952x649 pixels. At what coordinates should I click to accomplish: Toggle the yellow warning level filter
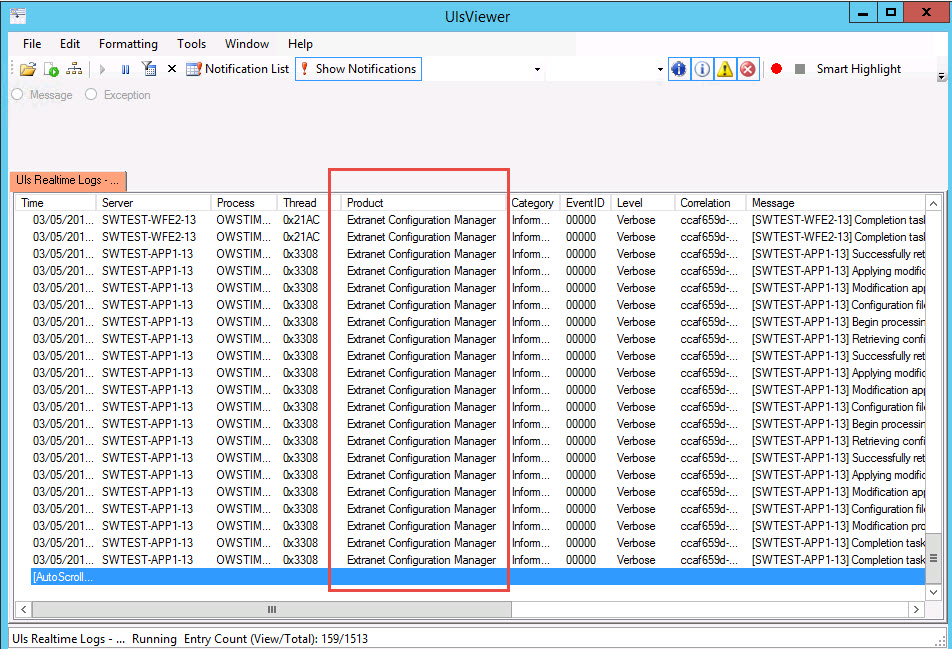point(725,69)
